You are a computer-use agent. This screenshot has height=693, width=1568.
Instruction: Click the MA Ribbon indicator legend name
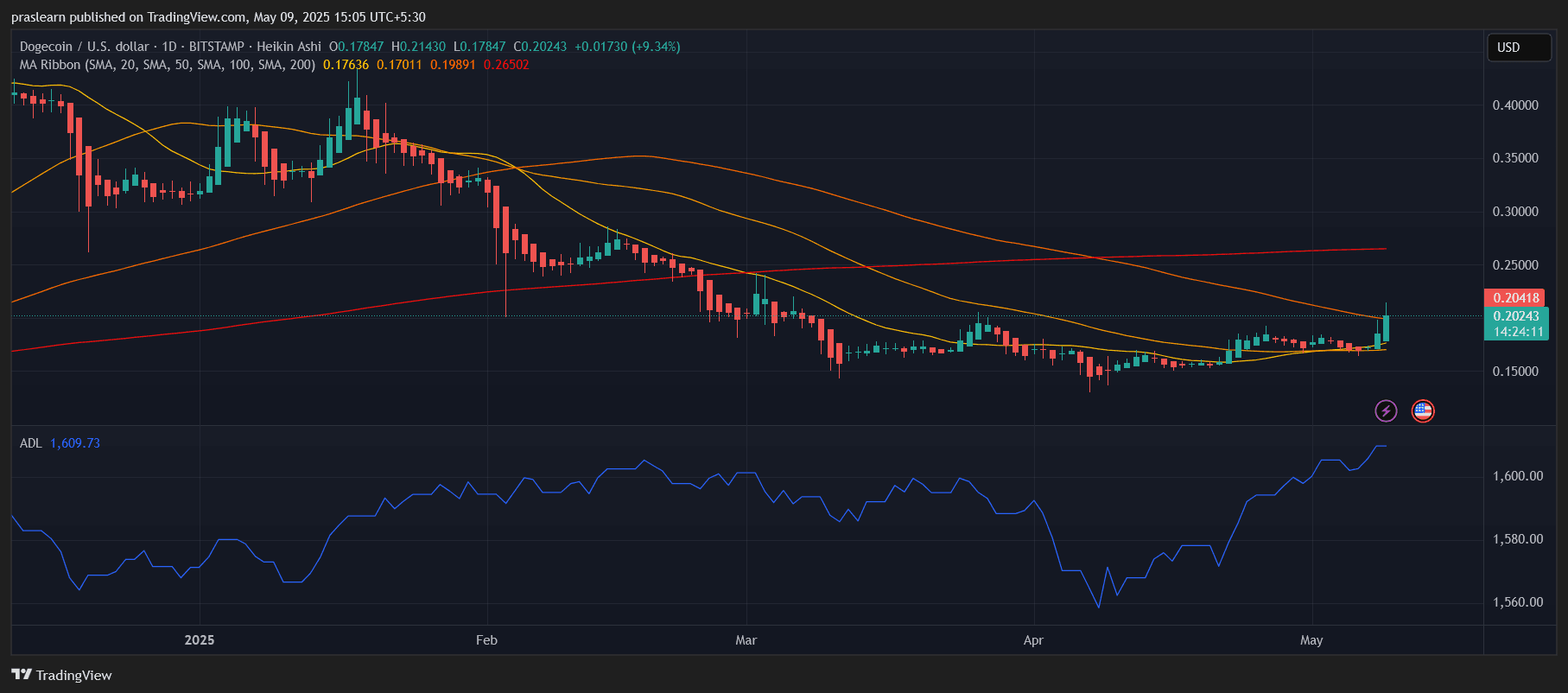click(50, 65)
